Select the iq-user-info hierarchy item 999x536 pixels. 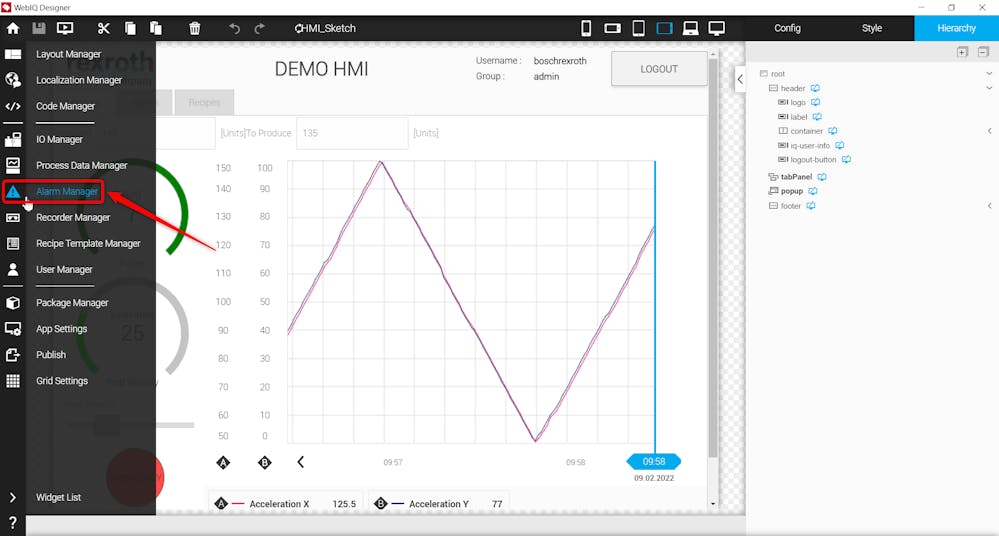[x=810, y=145]
